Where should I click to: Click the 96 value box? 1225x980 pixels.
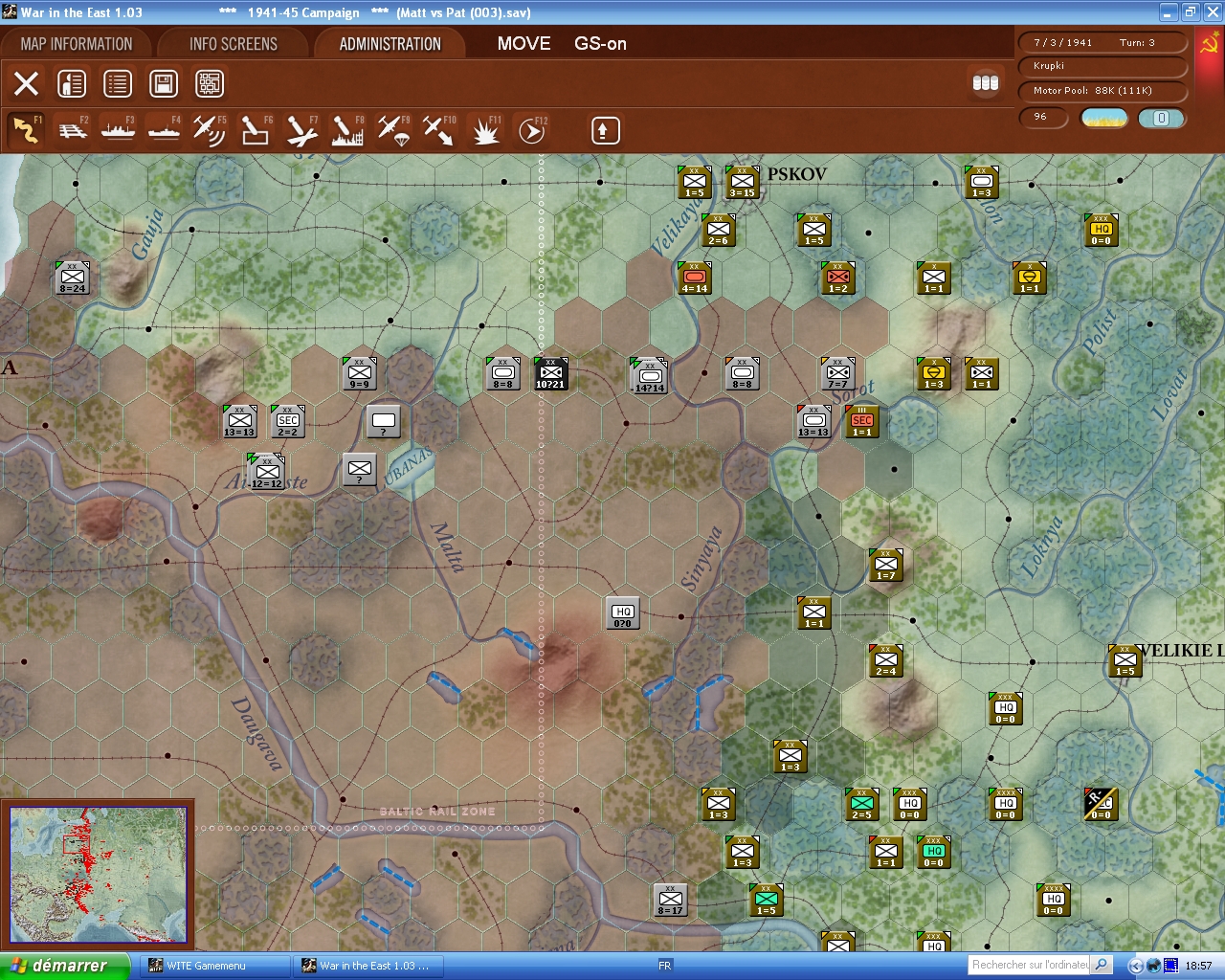pos(1043,117)
